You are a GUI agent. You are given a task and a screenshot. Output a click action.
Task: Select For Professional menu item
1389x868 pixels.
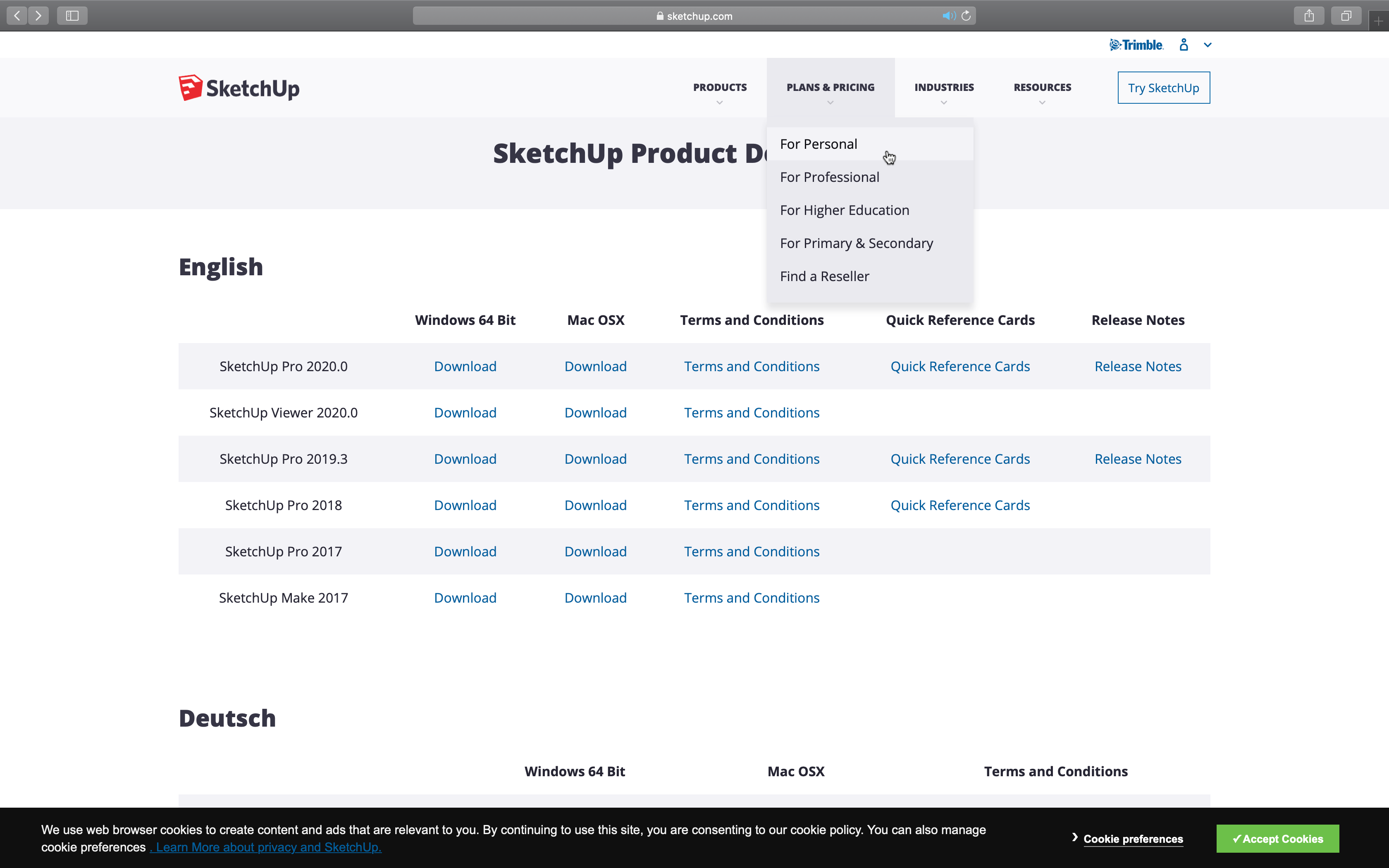(x=870, y=177)
